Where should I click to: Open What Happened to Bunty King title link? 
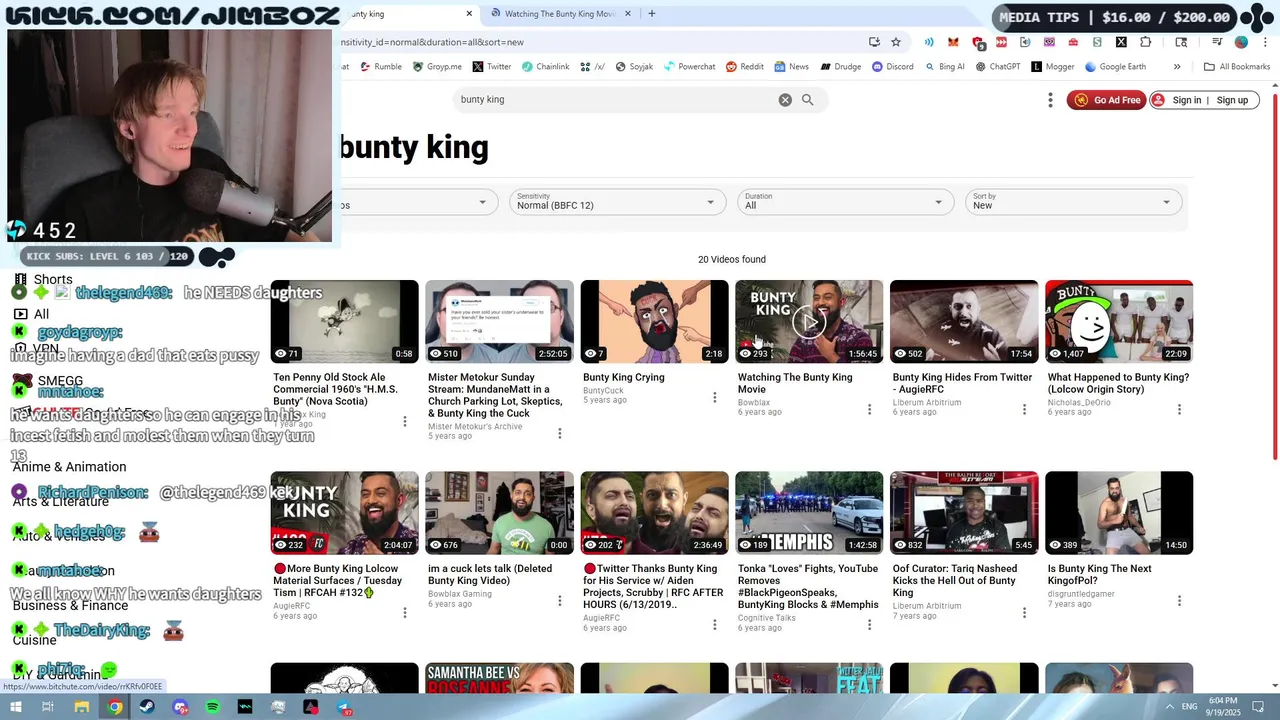coord(1118,383)
